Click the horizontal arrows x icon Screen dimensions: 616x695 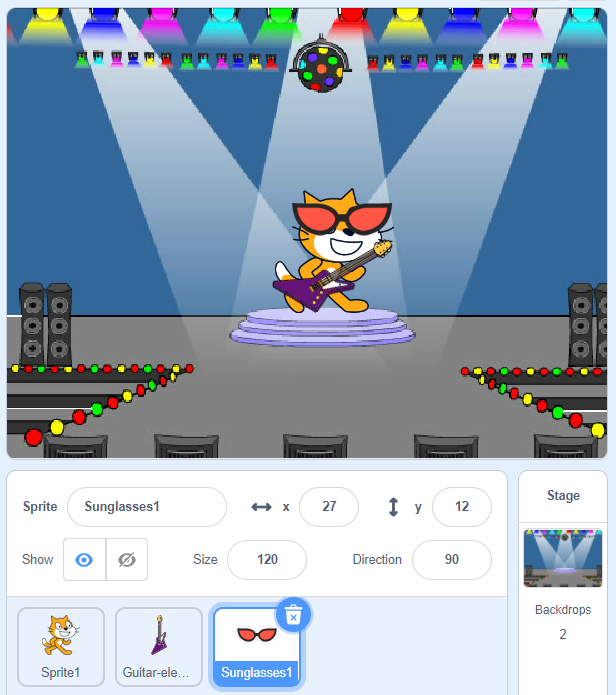pyautogui.click(x=261, y=507)
